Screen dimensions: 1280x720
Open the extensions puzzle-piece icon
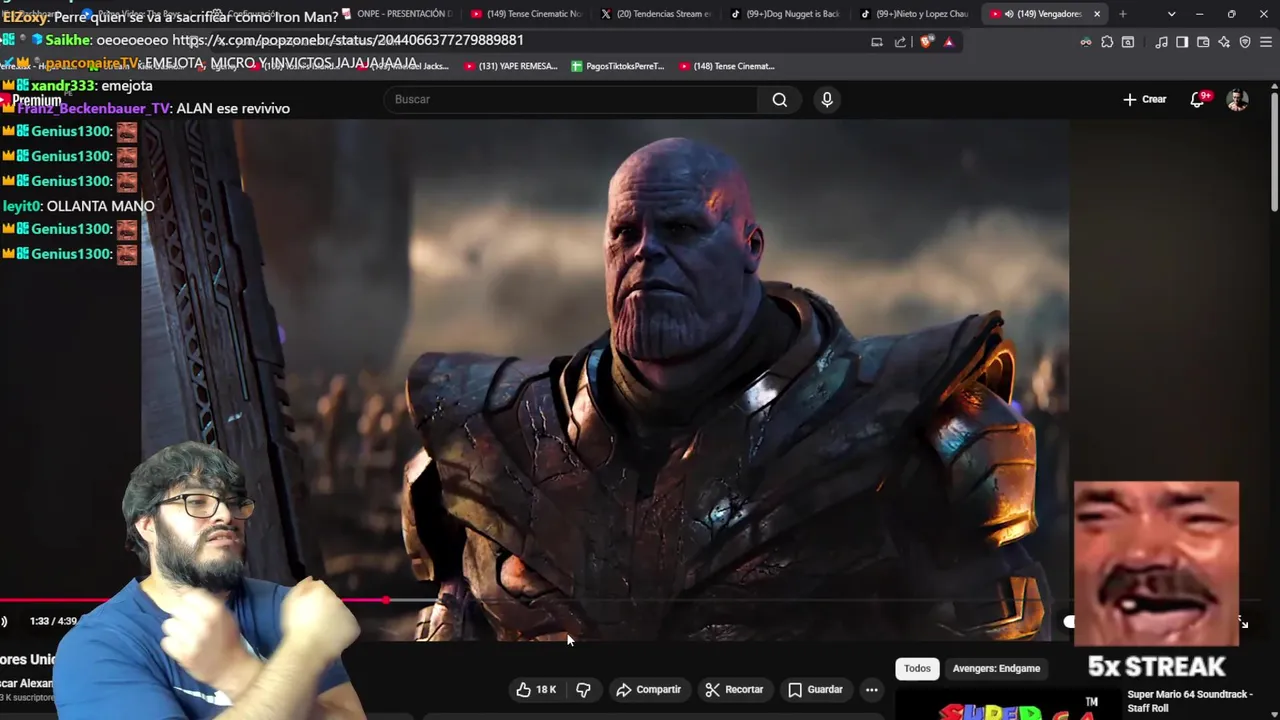1107,42
